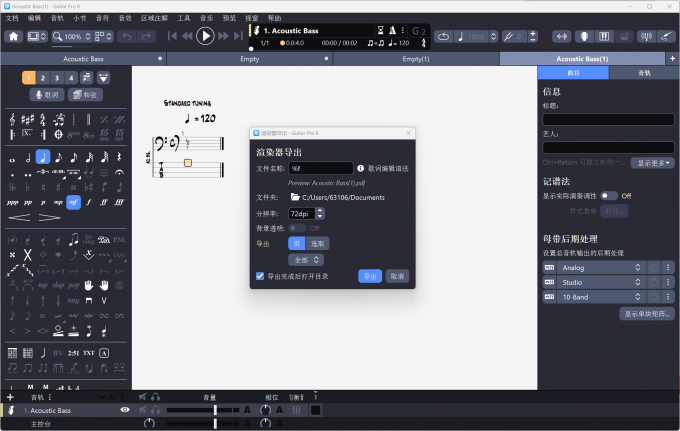Click the add track plus icon
The width and height of the screenshot is (680, 431).
pos(11,397)
